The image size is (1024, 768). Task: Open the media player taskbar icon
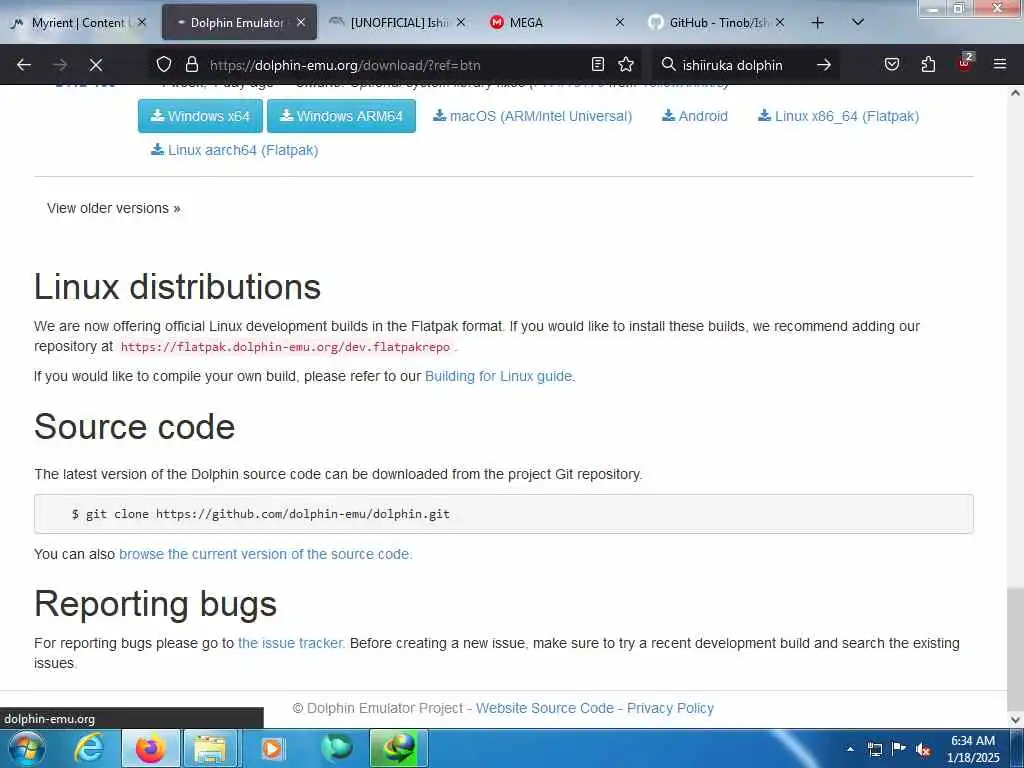272,748
